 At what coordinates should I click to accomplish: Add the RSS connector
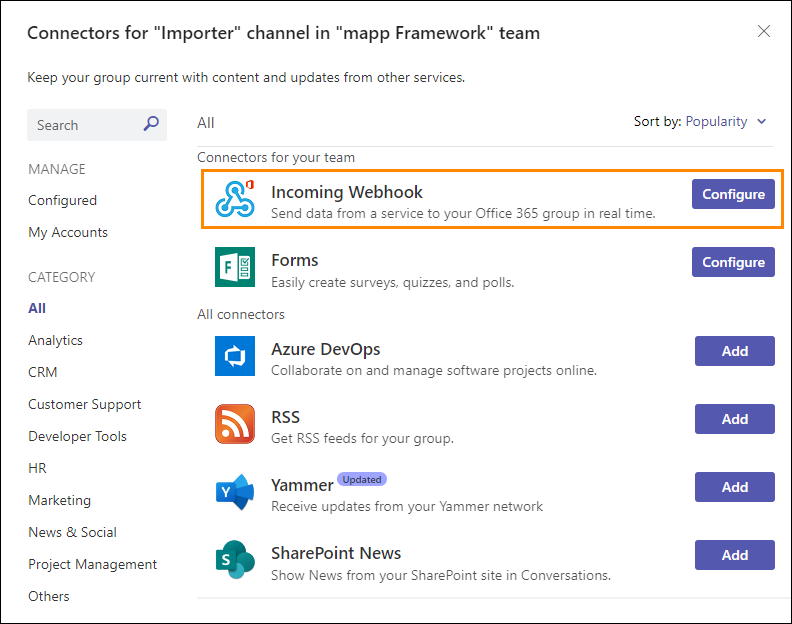(x=734, y=419)
